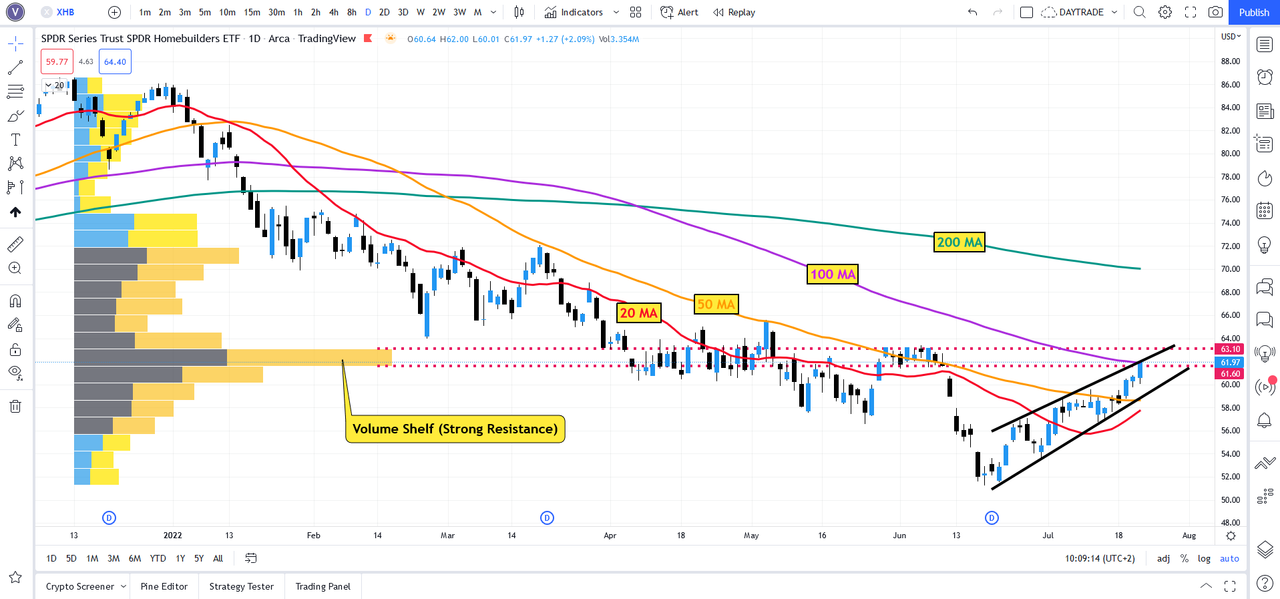The width and height of the screenshot is (1280, 599).
Task: Open the go to date calendar icon
Action: click(251, 558)
